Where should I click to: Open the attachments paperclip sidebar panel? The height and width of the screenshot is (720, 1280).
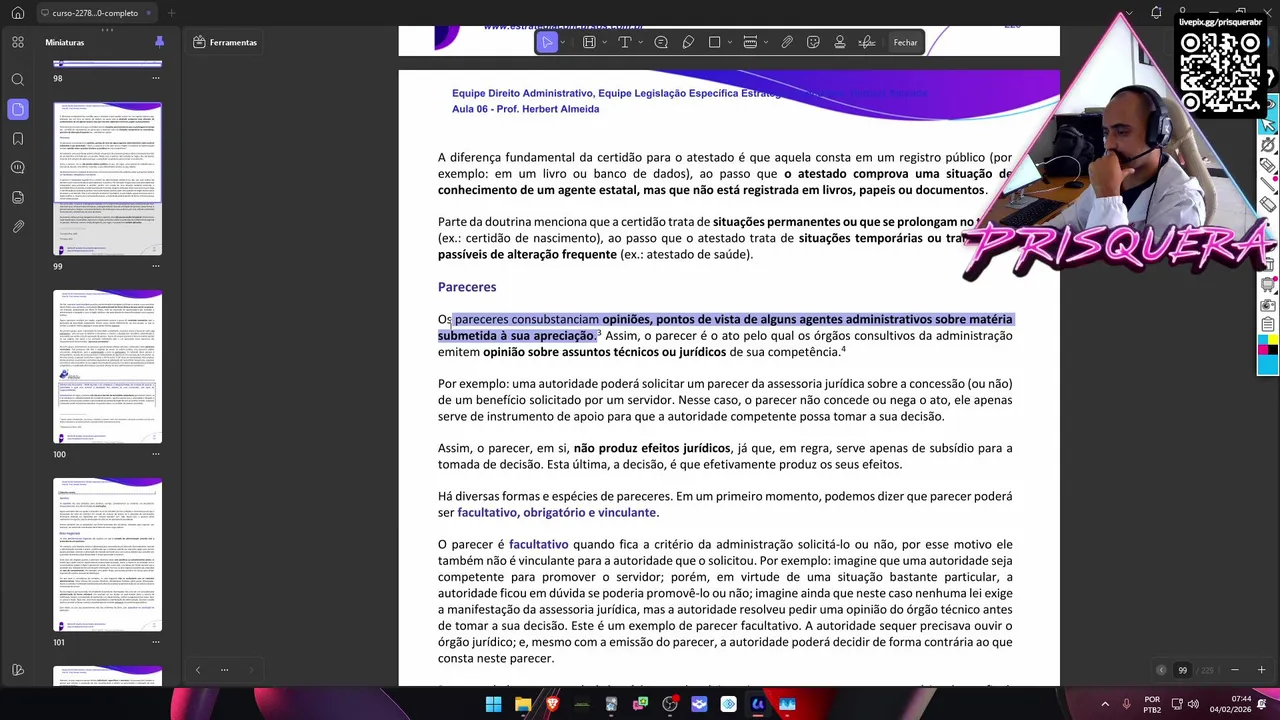point(18,227)
